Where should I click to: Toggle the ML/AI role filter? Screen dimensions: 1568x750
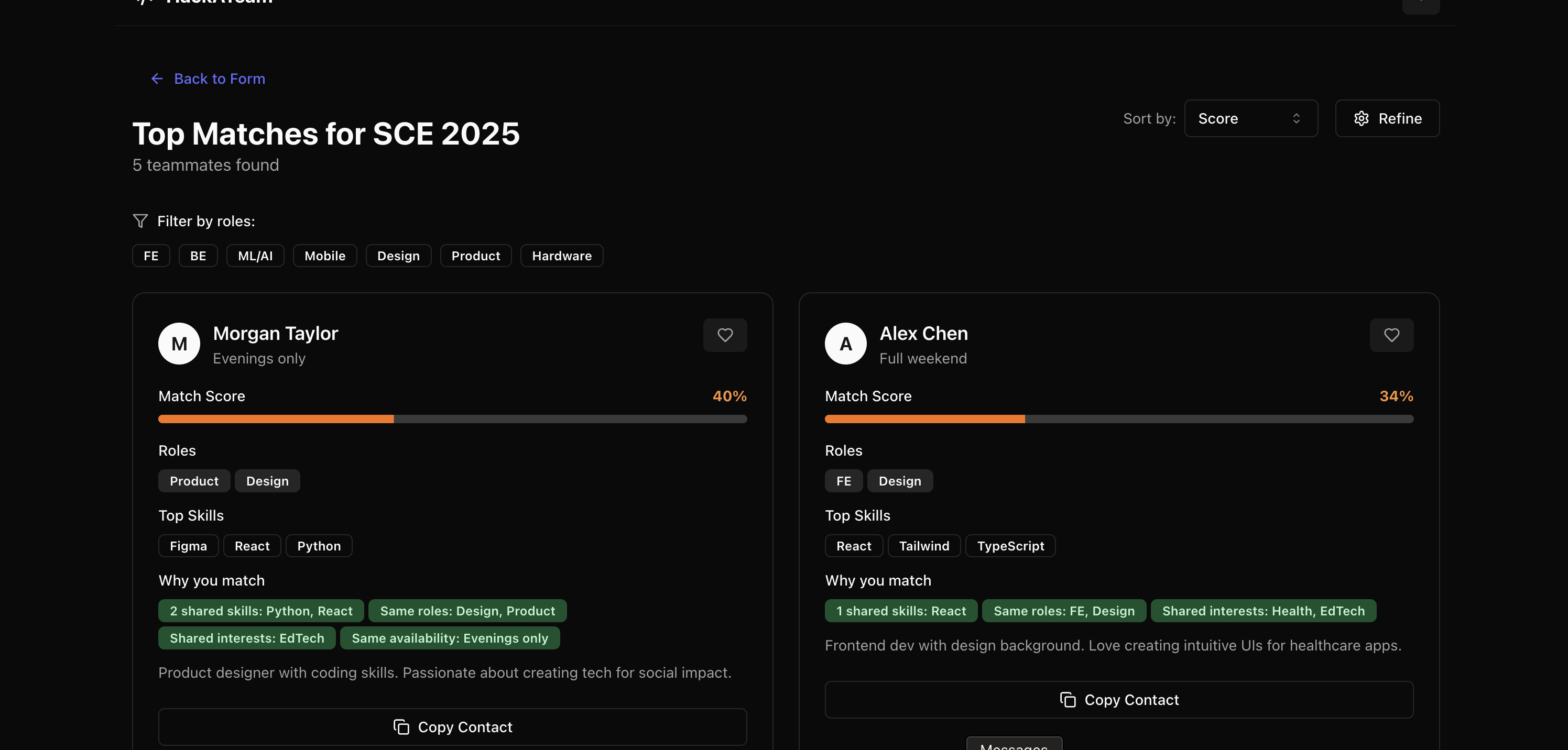(255, 256)
